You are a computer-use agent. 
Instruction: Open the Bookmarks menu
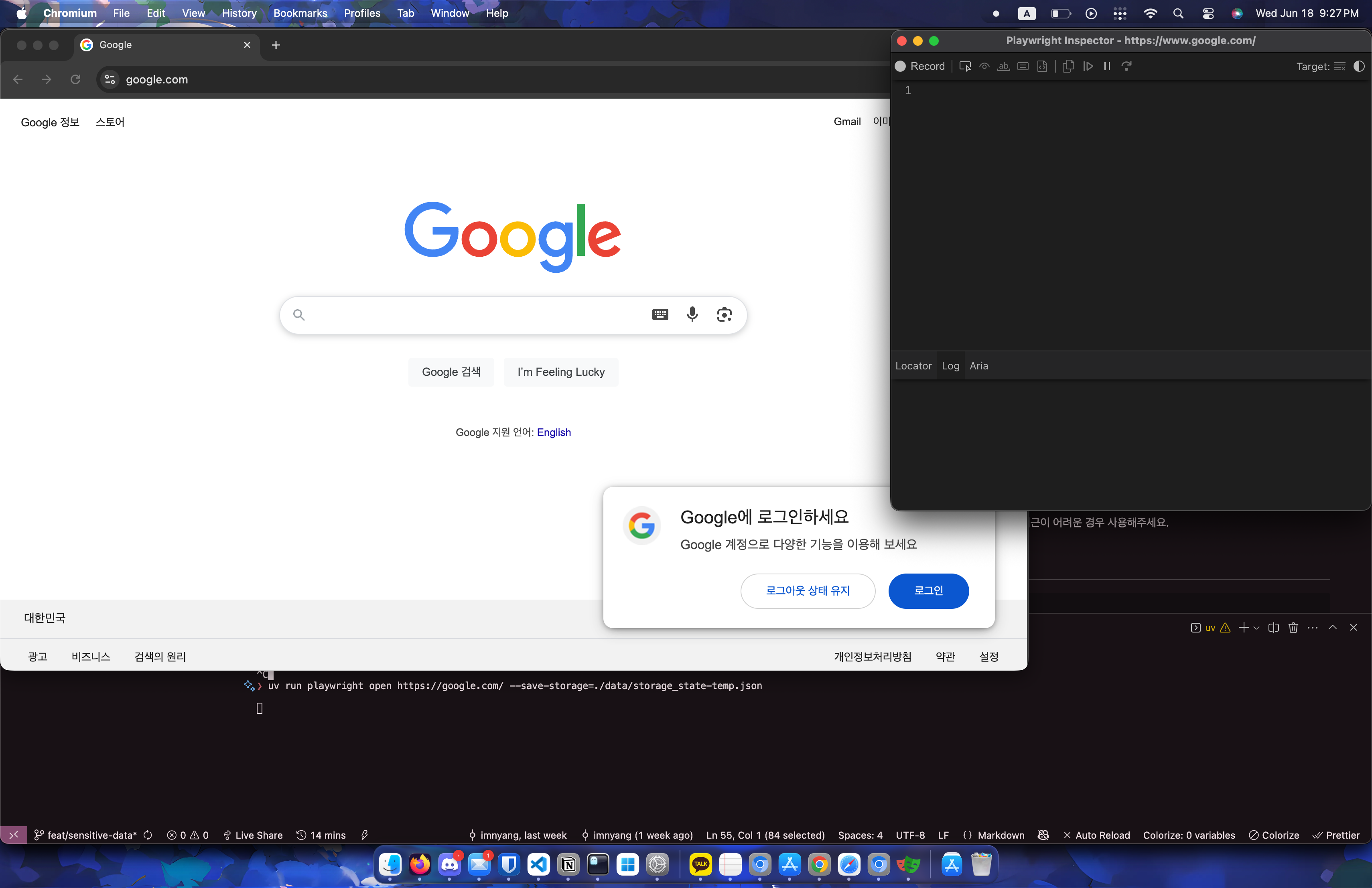tap(300, 13)
